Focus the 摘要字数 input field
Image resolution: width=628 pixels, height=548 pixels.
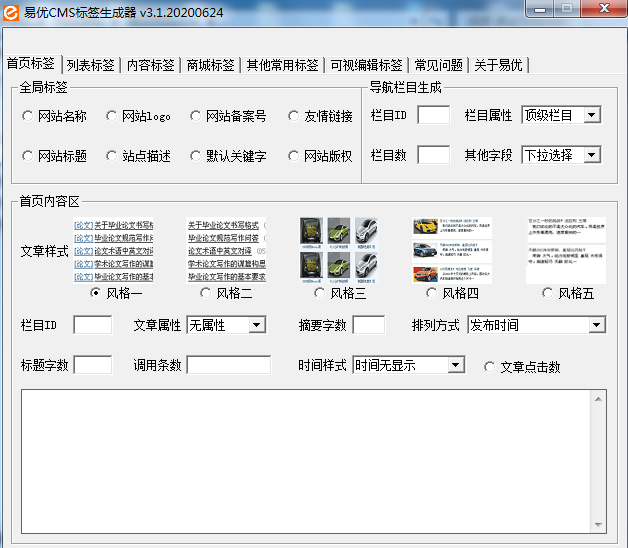click(369, 325)
